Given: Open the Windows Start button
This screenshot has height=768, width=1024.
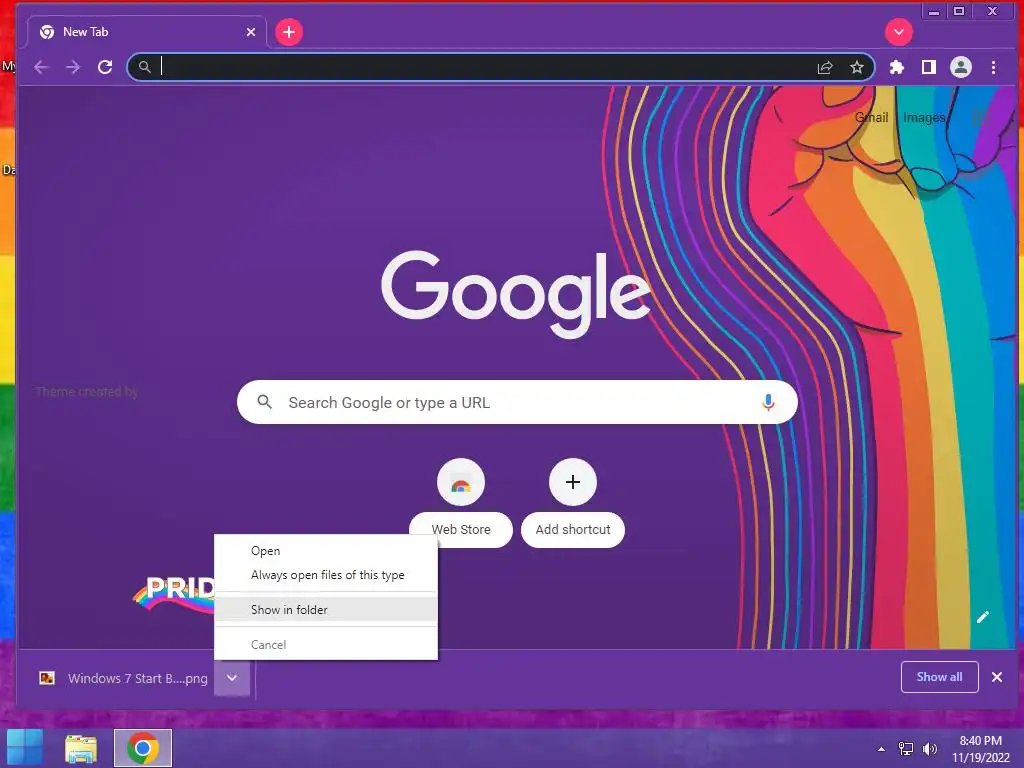Looking at the screenshot, I should point(25,748).
